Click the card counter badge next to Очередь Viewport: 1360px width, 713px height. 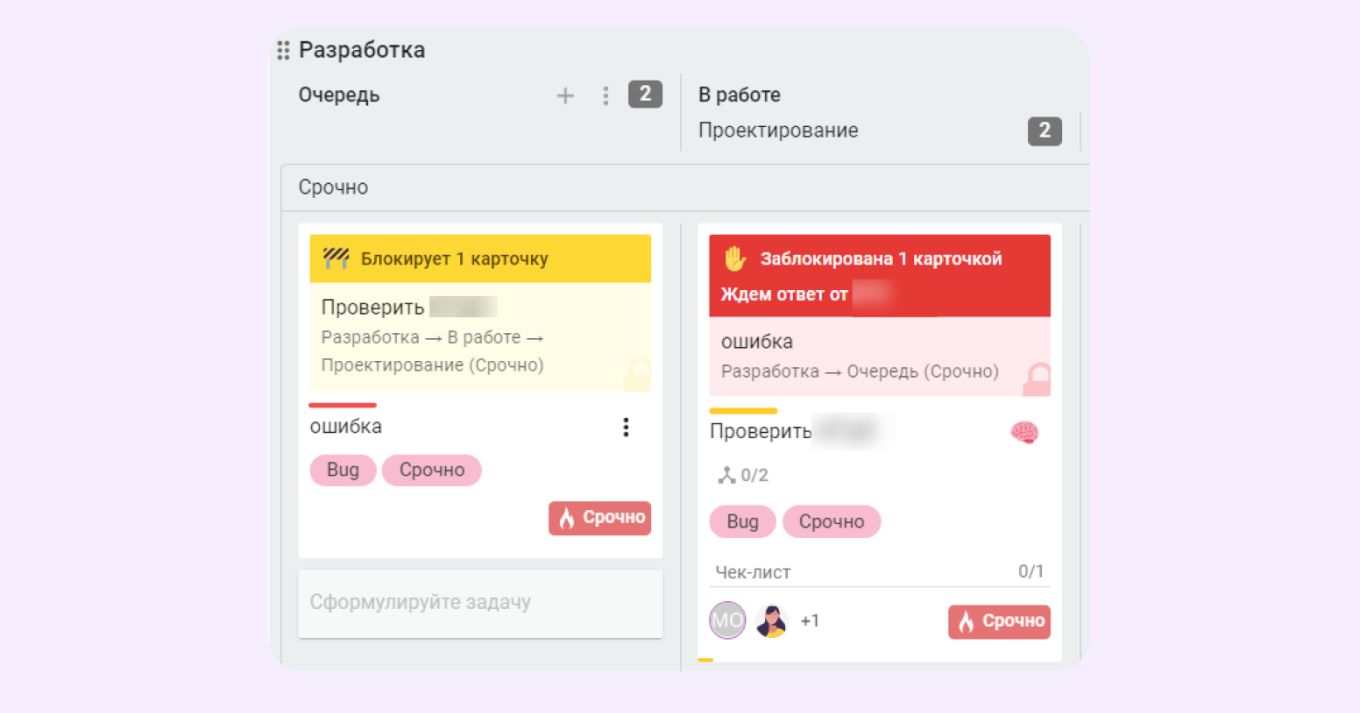(x=645, y=94)
